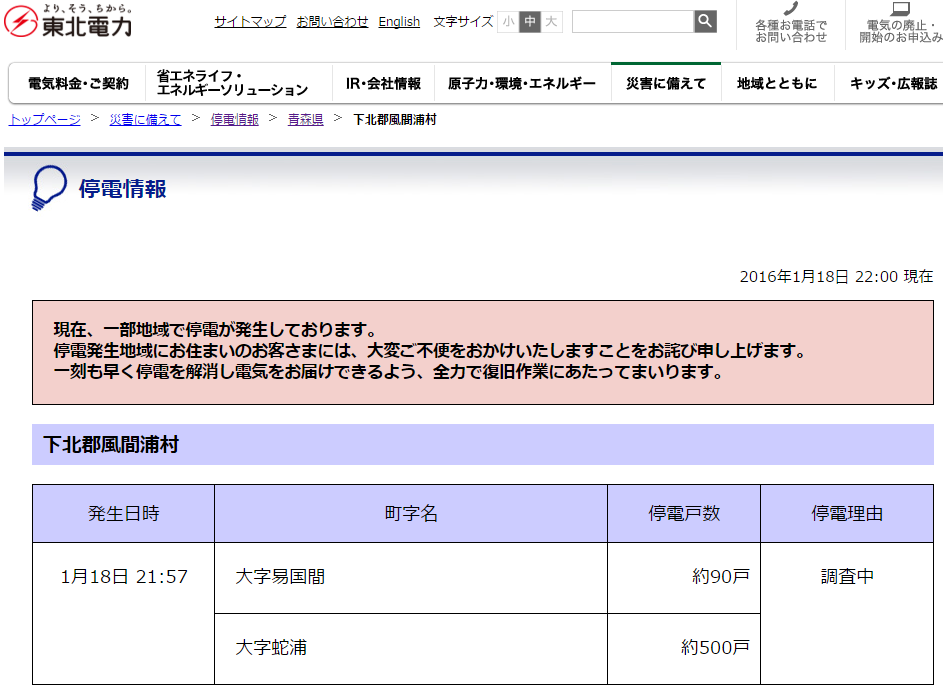Keep font size at 中 (medium)
The height and width of the screenshot is (692, 943).
pyautogui.click(x=527, y=20)
